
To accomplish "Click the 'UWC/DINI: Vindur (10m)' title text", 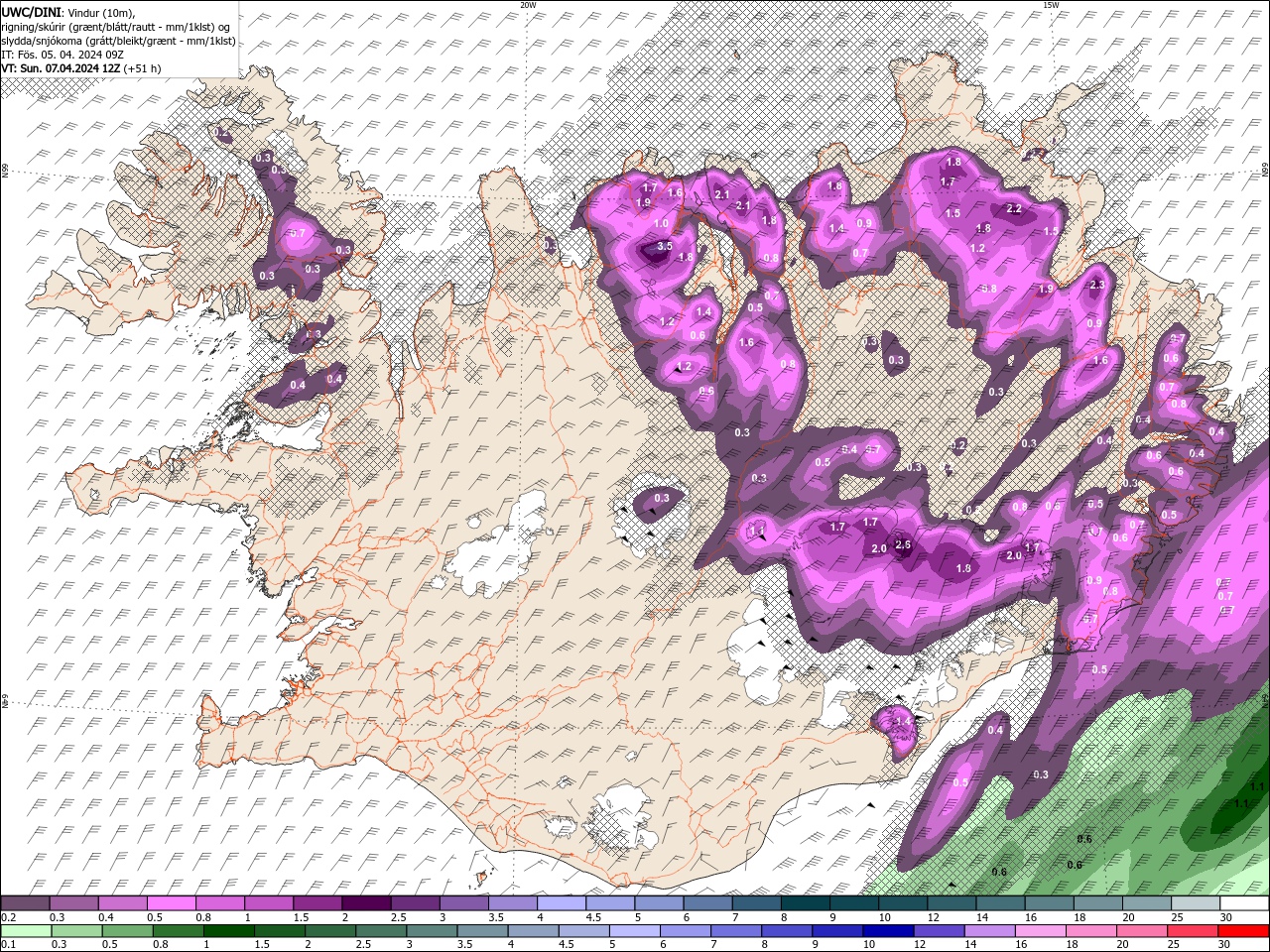I will pos(67,11).
